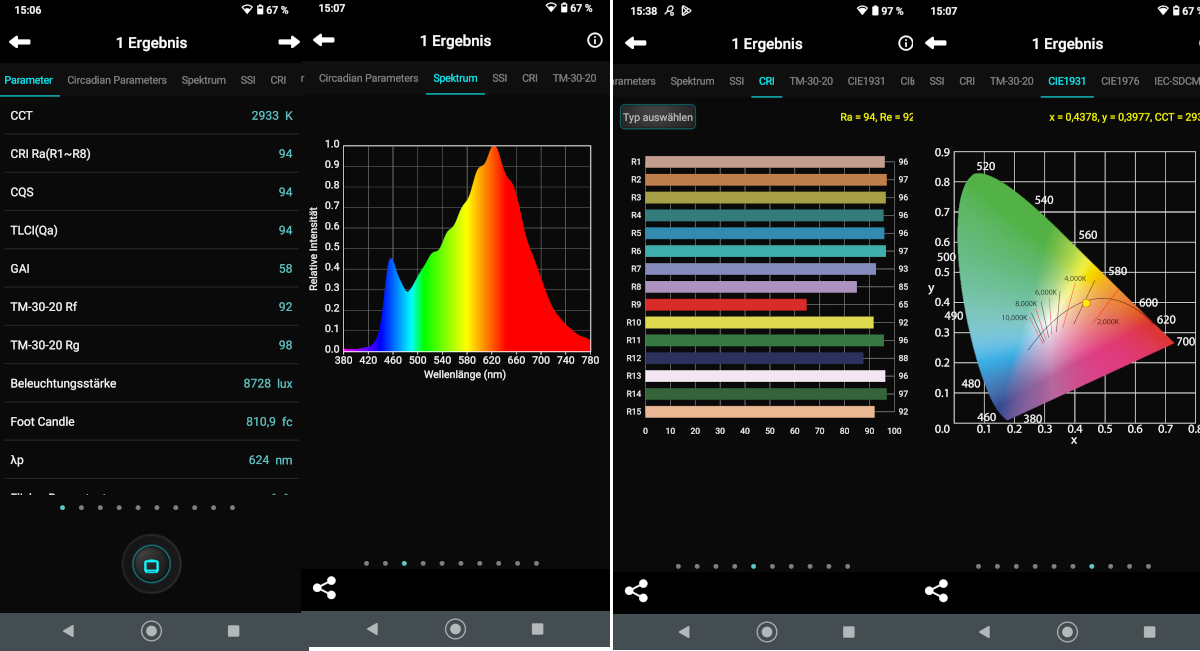Viewport: 1200px width, 651px height.
Task: Tap the share icon on the CRI bar chart screen
Action: click(x=636, y=591)
